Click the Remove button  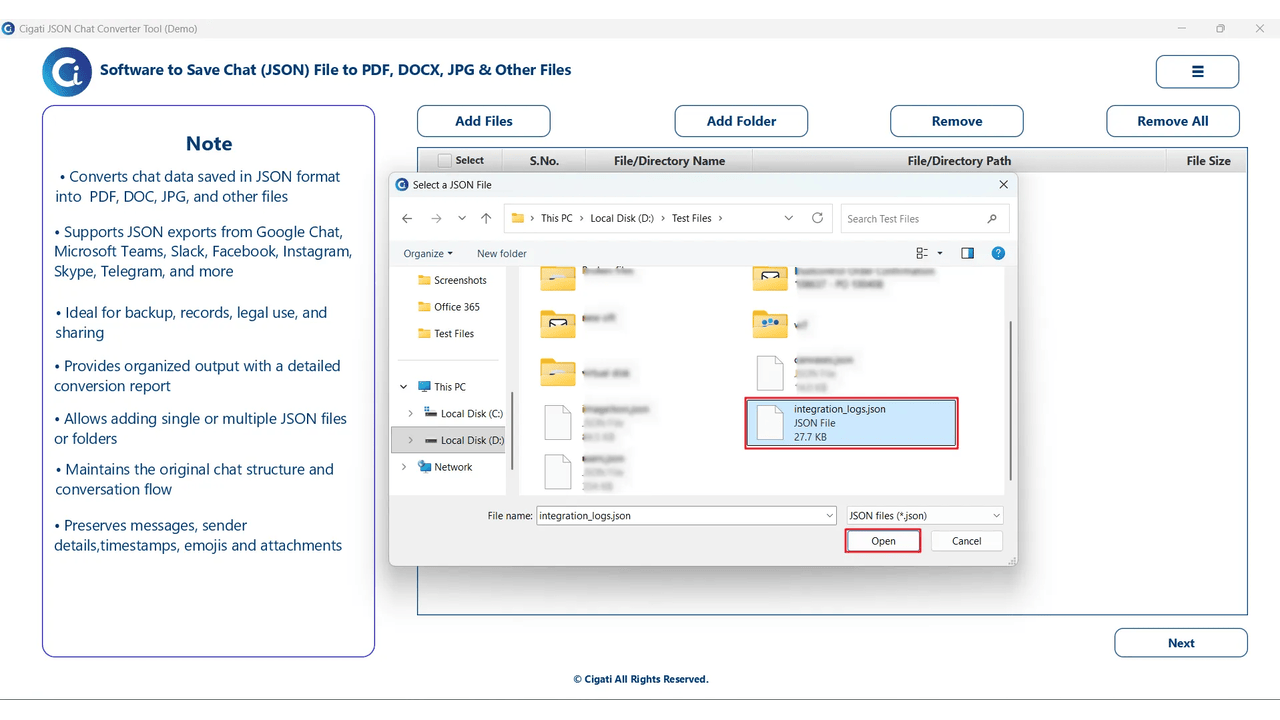(957, 121)
